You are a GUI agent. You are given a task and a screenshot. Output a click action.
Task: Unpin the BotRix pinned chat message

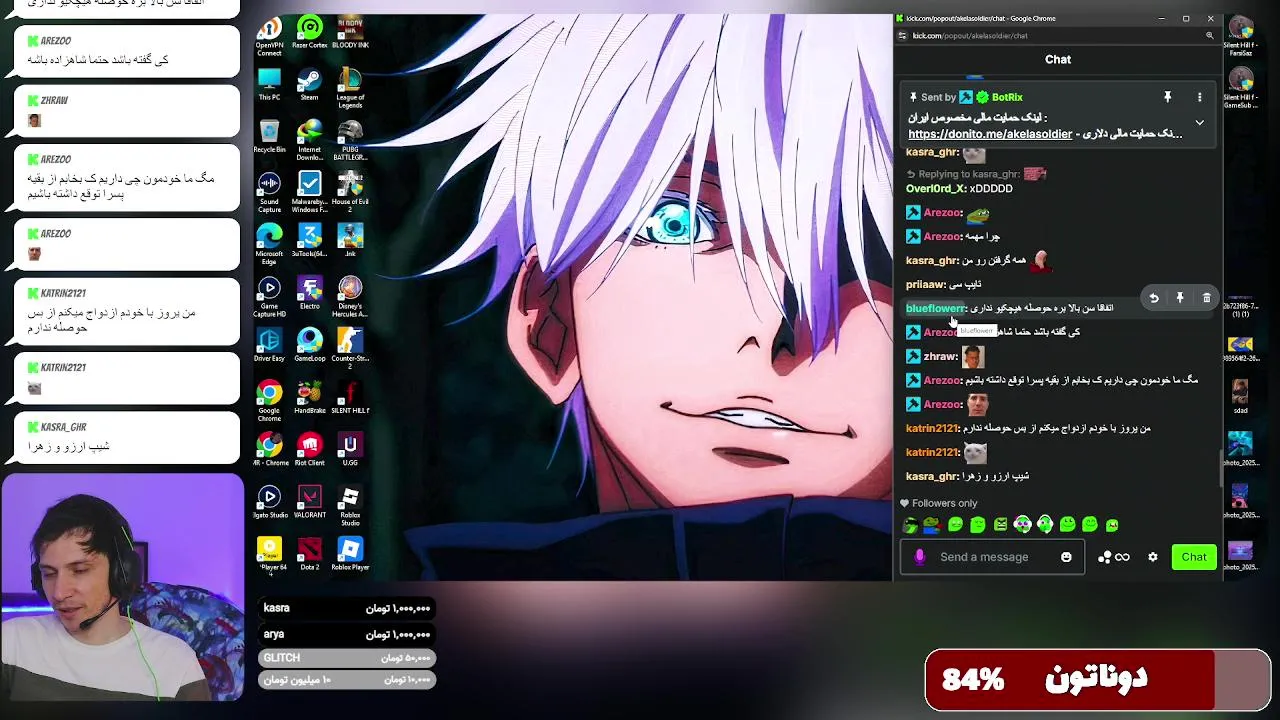tap(1167, 97)
